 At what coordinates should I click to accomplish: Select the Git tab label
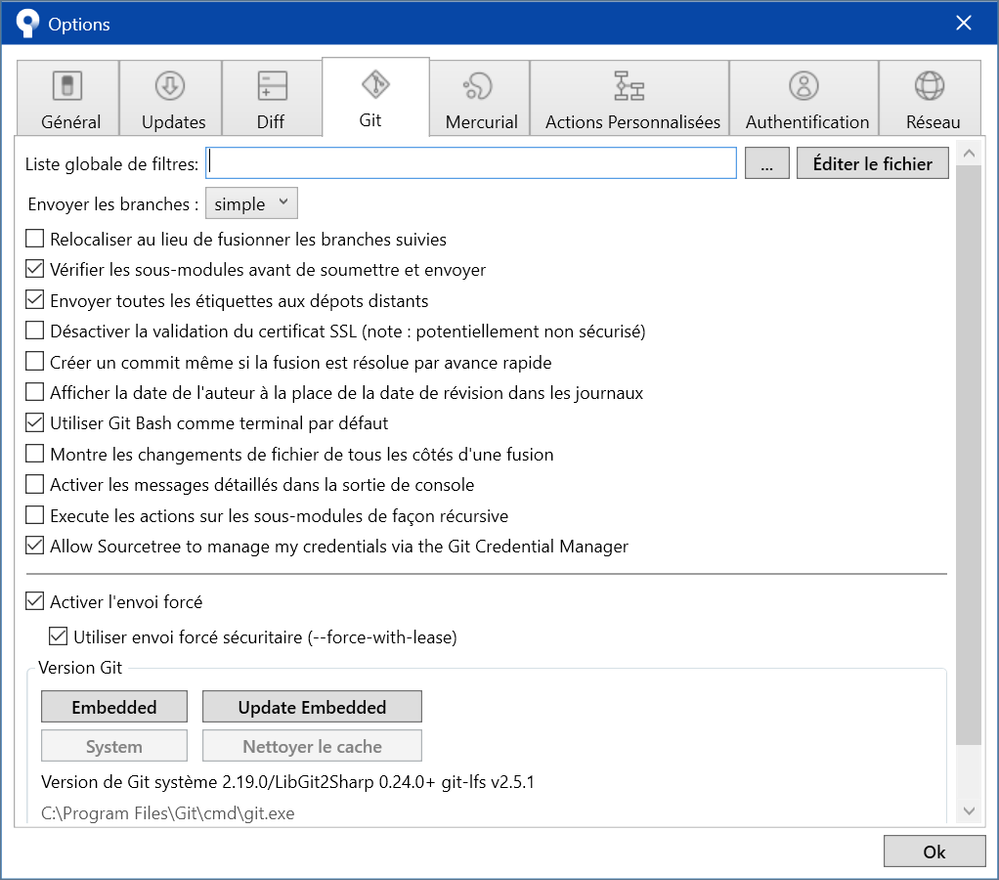[370, 120]
